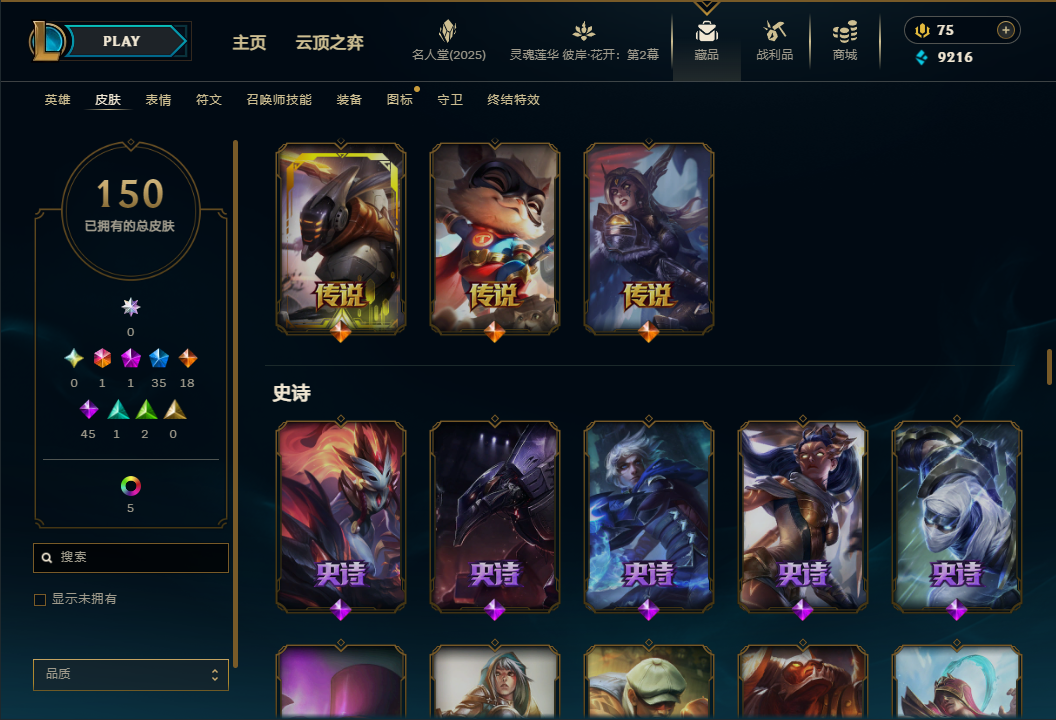Click the 名人堂(2025) crystal icon
The image size is (1056, 720).
point(448,31)
